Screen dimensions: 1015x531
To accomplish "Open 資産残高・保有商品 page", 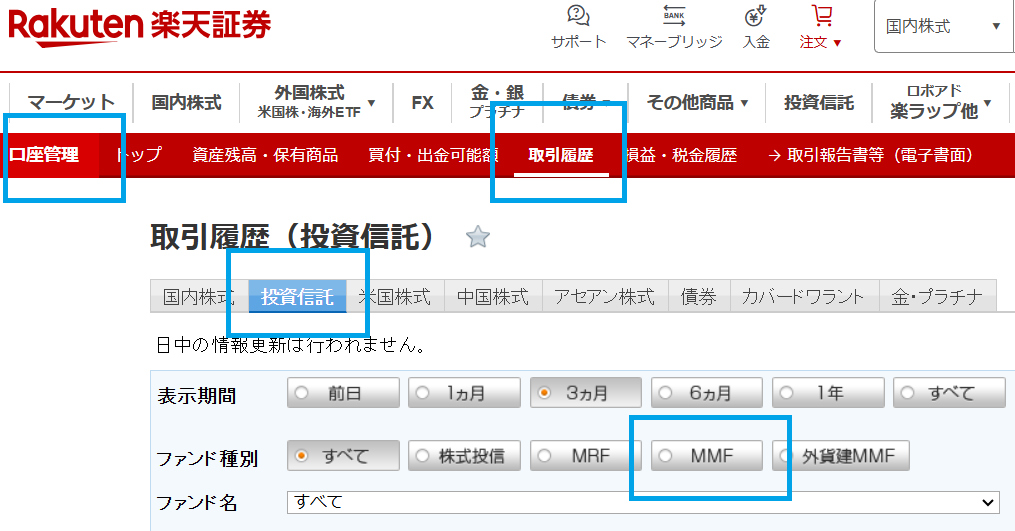I will click(265, 155).
